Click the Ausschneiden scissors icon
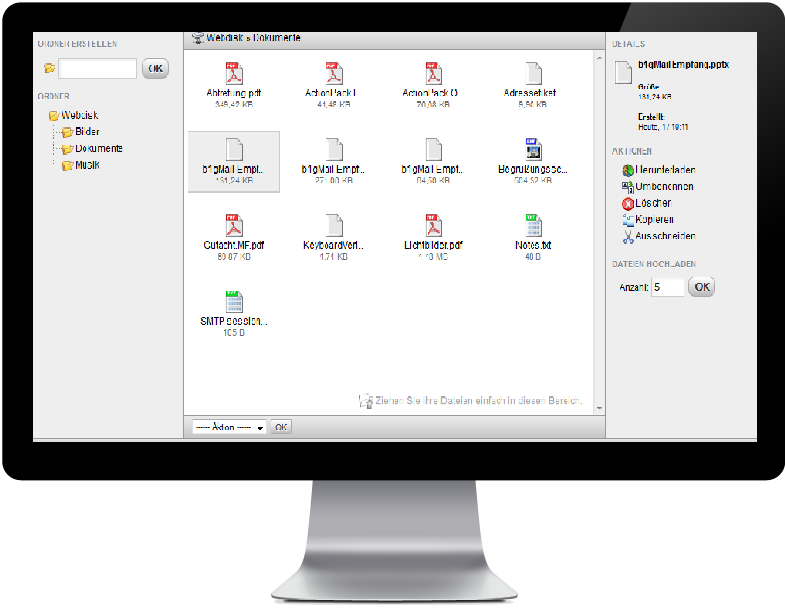This screenshot has height=610, width=785. click(627, 236)
